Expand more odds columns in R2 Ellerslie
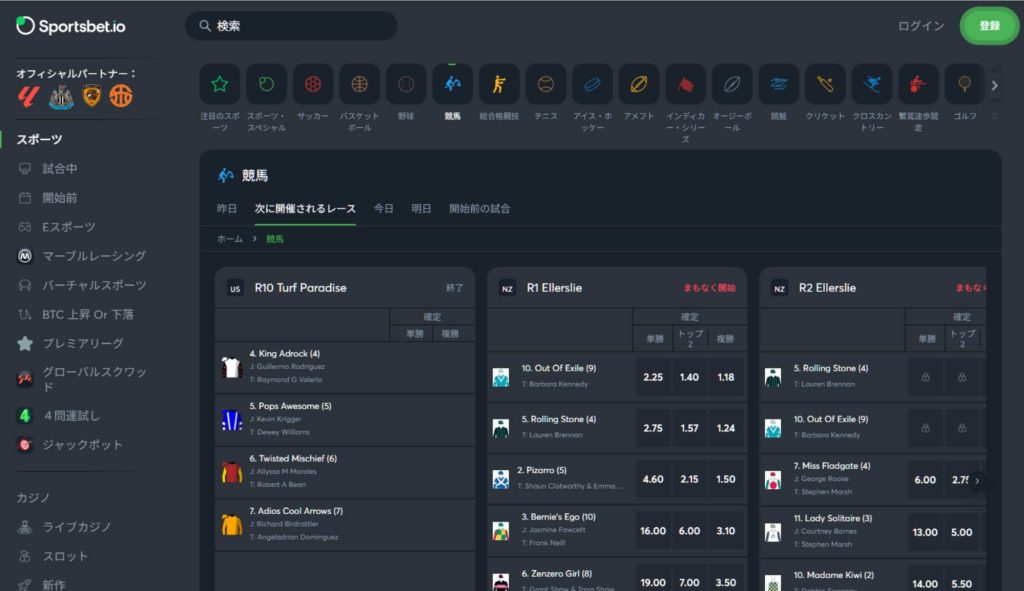The image size is (1024, 591). (x=977, y=481)
